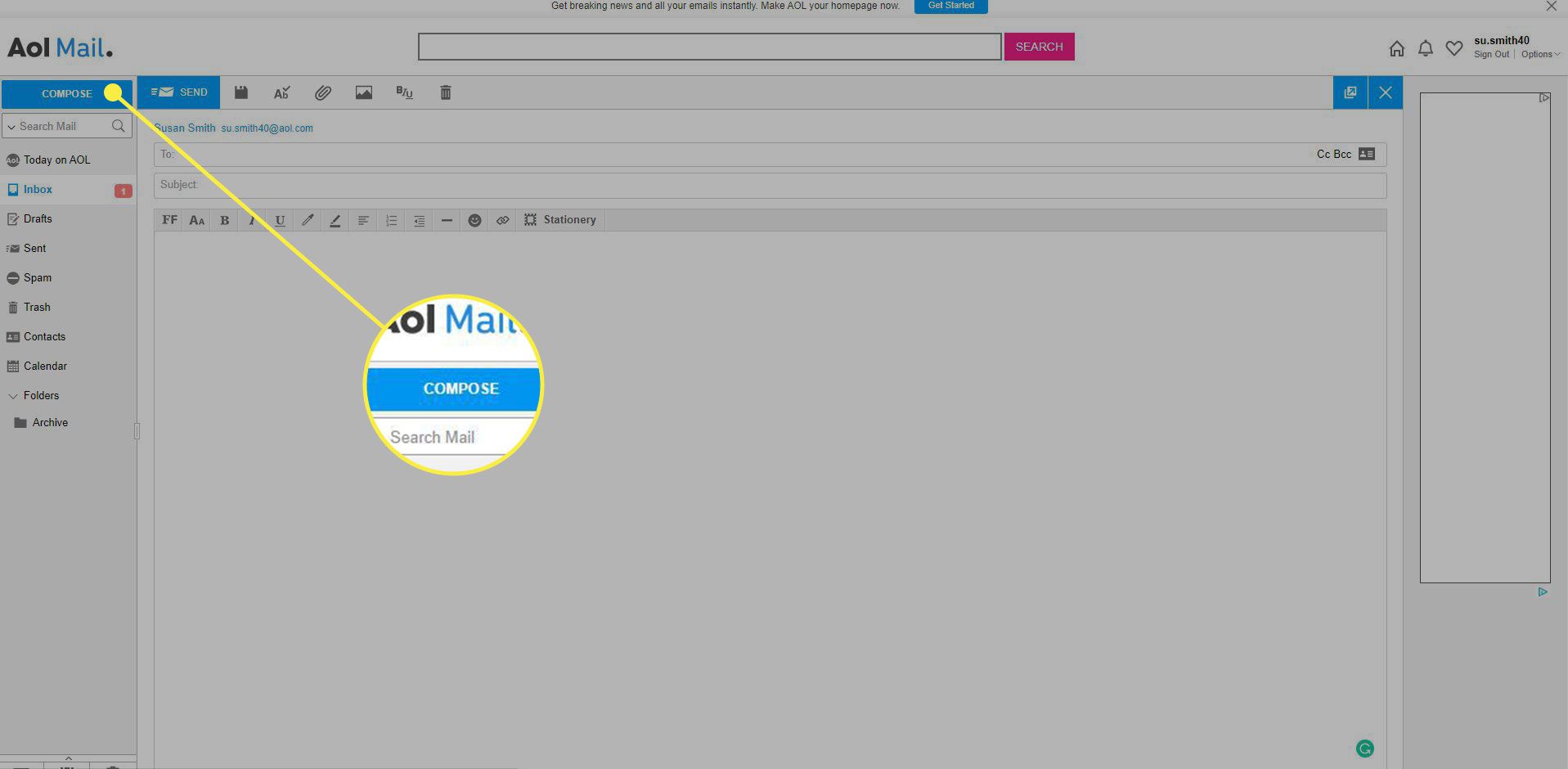Open the contact picker icon
This screenshot has width=1568, height=769.
1367,154
